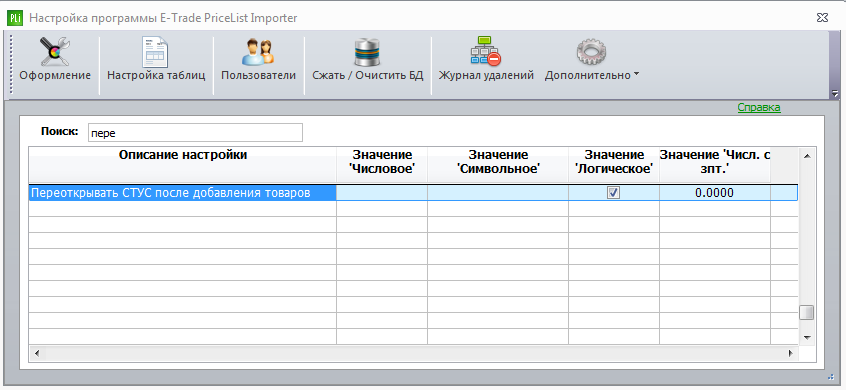Click the vertical scrollbar up arrow
Viewport: 846px width, 390px height.
click(x=807, y=156)
